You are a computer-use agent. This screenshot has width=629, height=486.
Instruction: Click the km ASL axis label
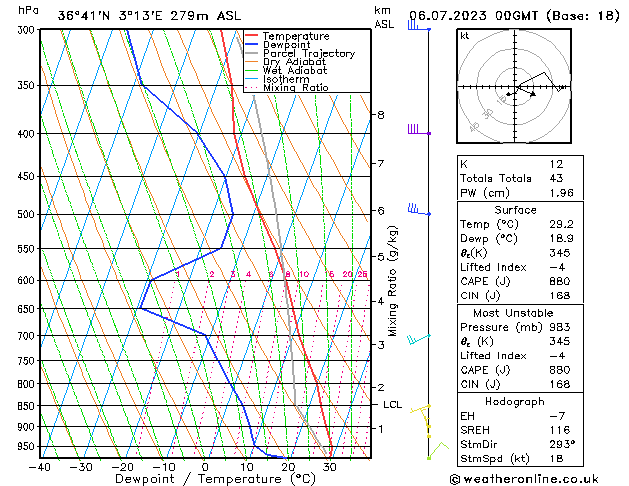coord(384,17)
